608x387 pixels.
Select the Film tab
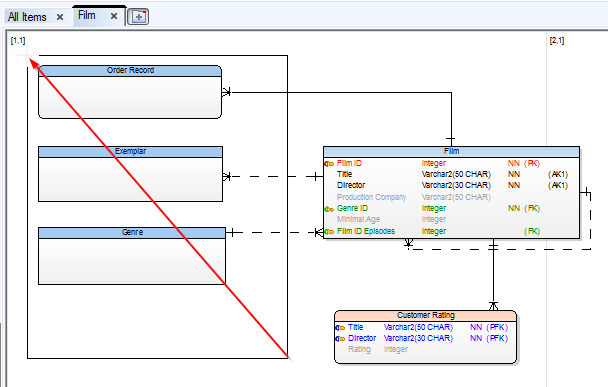pyautogui.click(x=86, y=16)
